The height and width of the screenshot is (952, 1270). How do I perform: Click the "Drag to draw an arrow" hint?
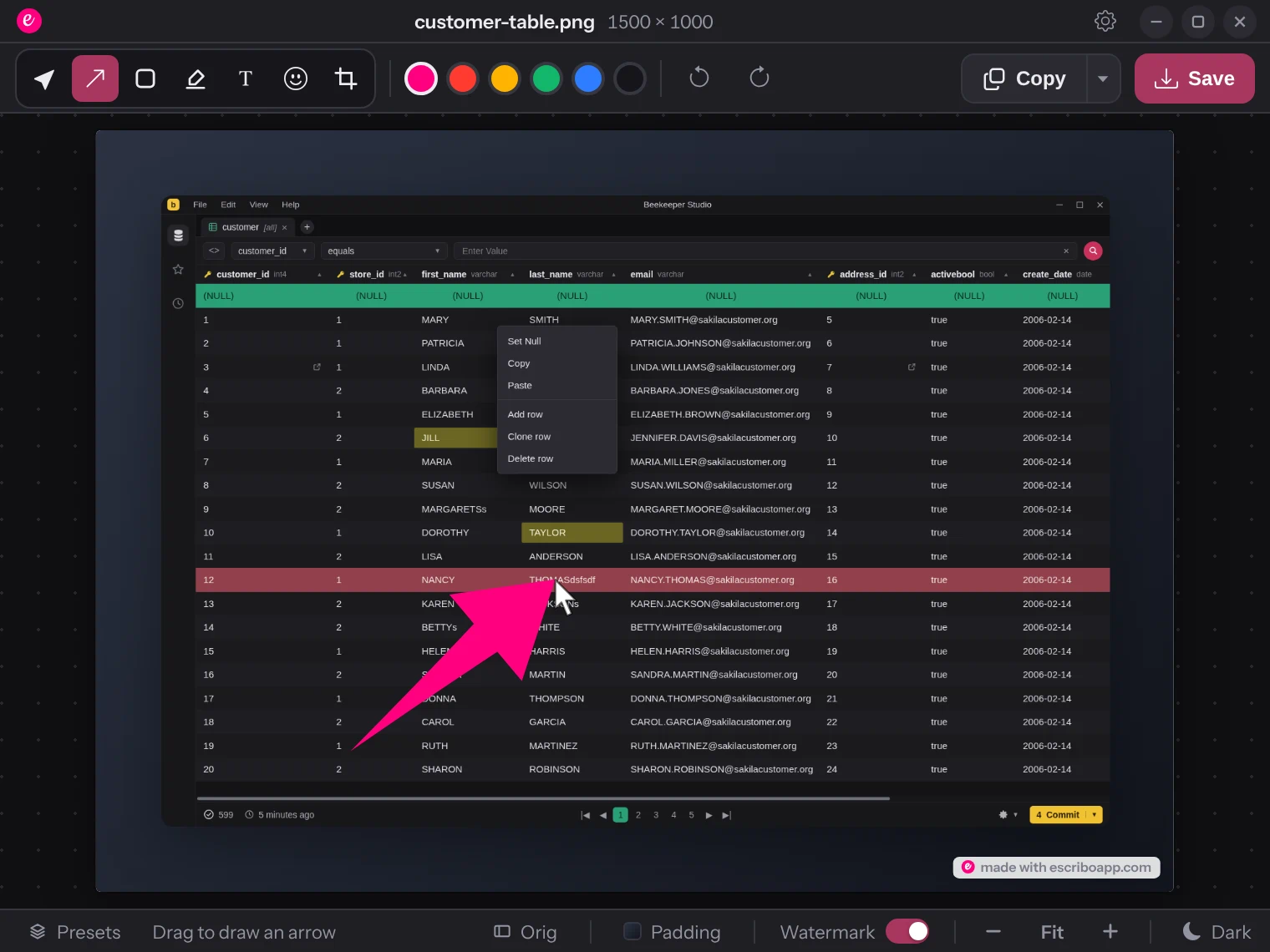(x=244, y=932)
